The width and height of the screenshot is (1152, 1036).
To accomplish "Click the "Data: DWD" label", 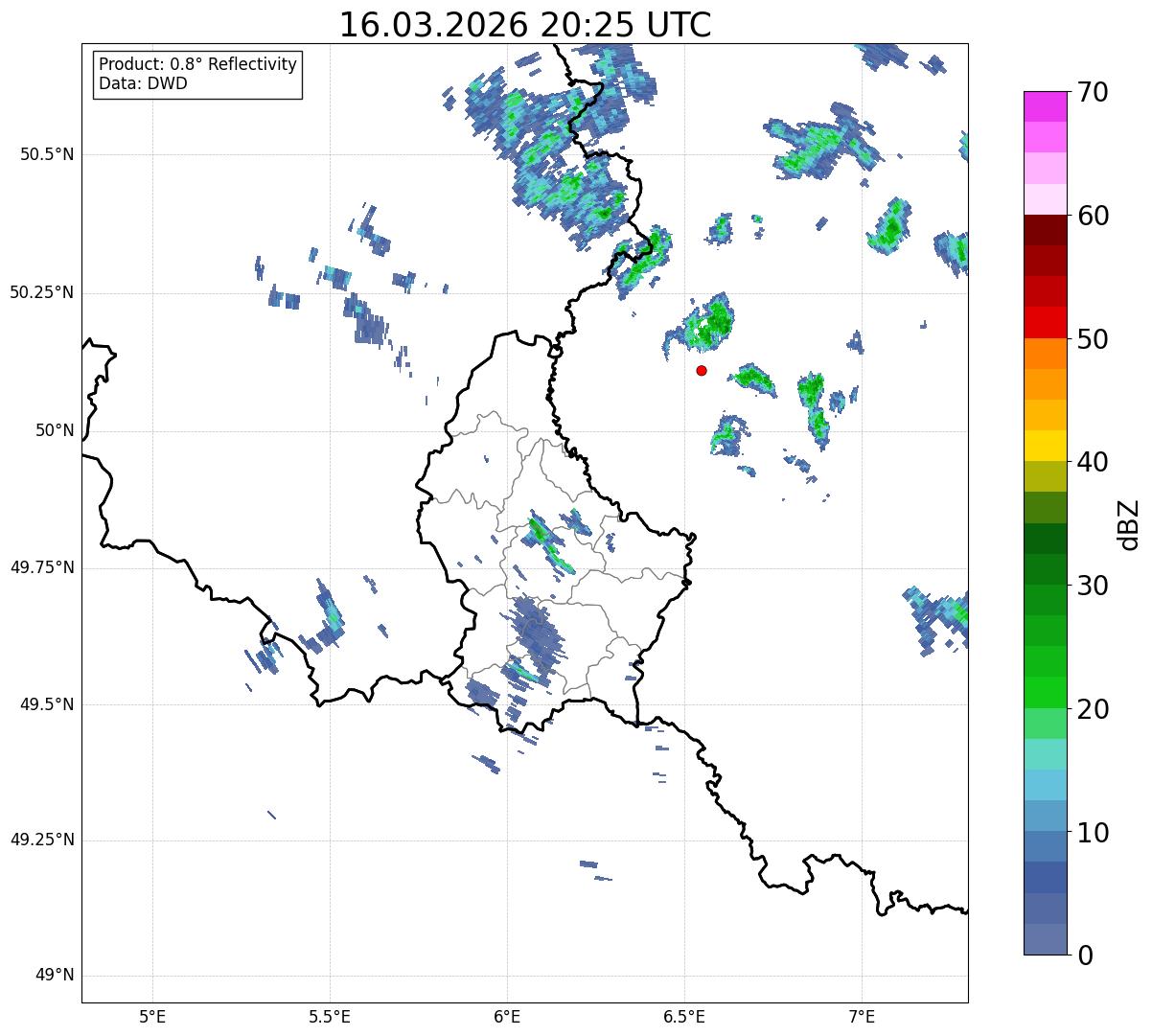I will coord(143,83).
